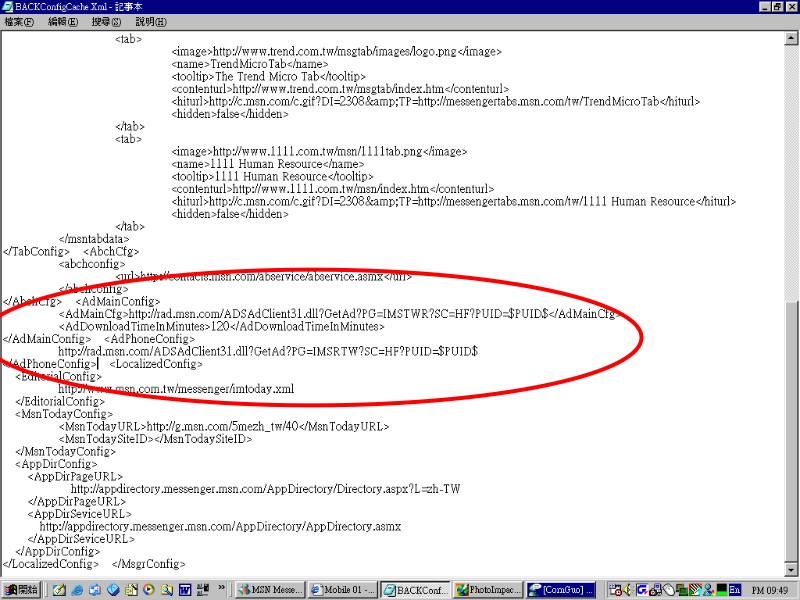This screenshot has height=600, width=800.
Task: Launch Windows Media Player from Quick Launch
Action: tap(149, 590)
